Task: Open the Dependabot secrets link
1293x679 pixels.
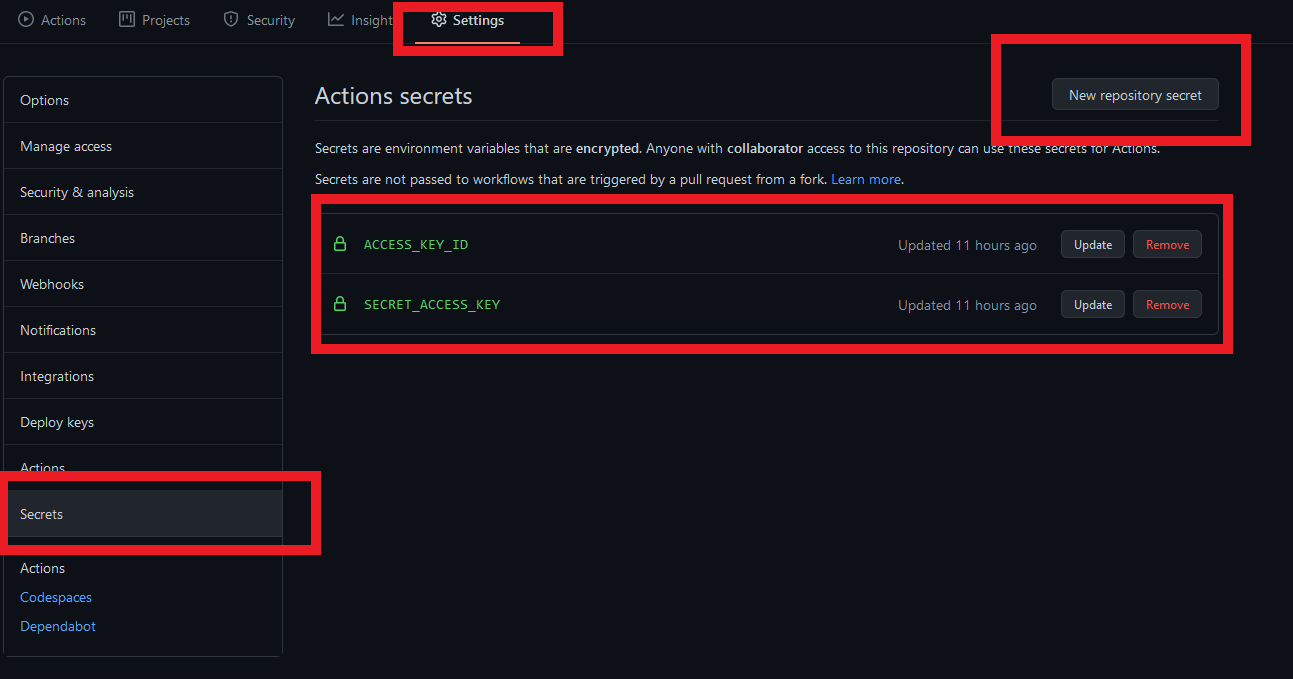Action: coord(58,626)
